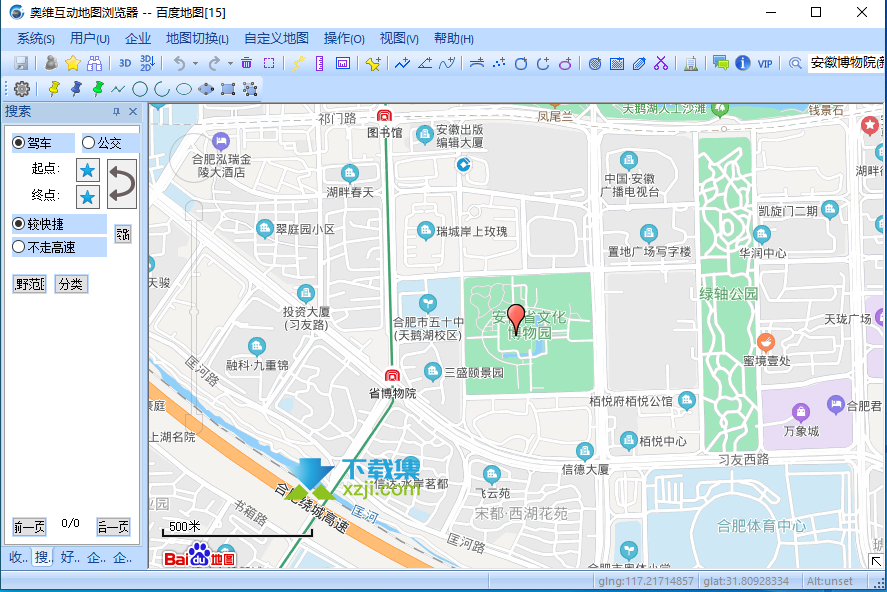Open the VIP toolbar item
Screen dimensions: 887x592
click(x=765, y=63)
